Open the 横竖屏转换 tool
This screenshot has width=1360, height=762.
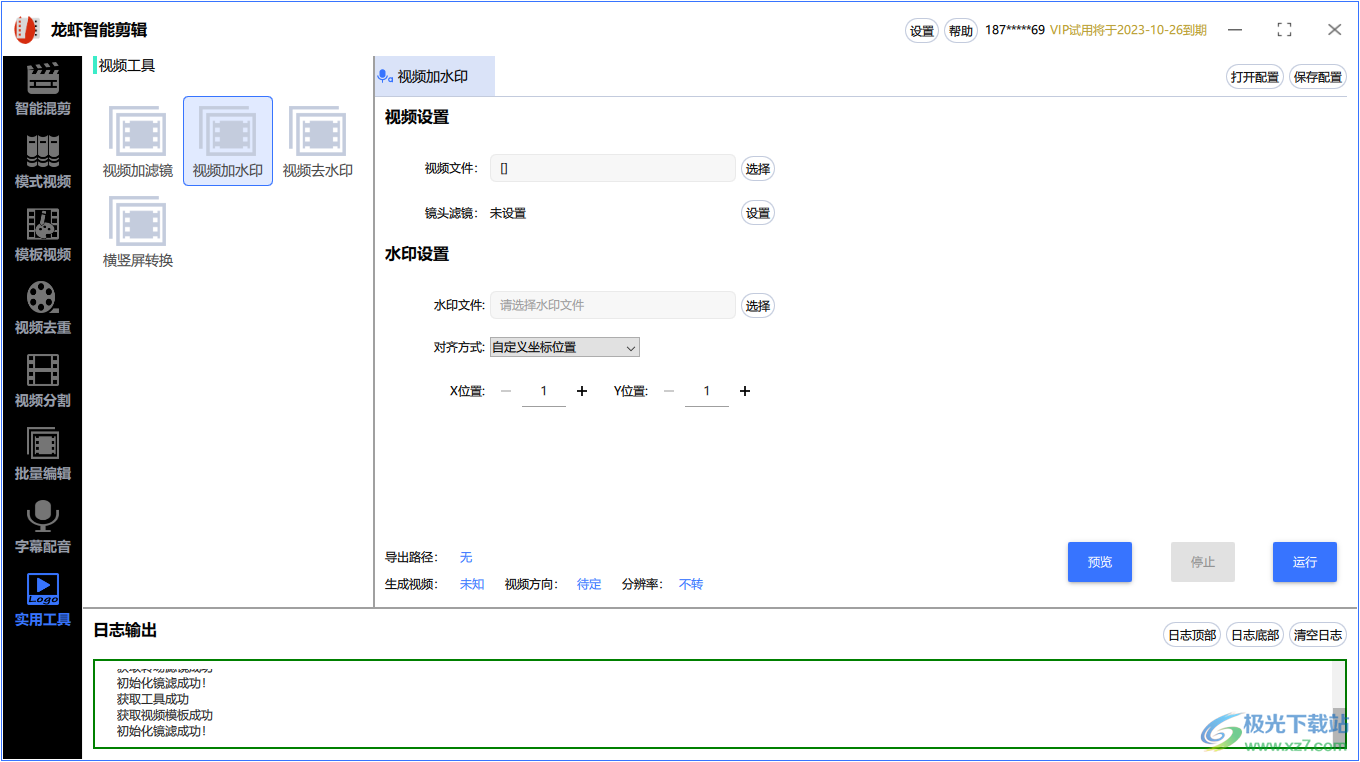pyautogui.click(x=137, y=230)
